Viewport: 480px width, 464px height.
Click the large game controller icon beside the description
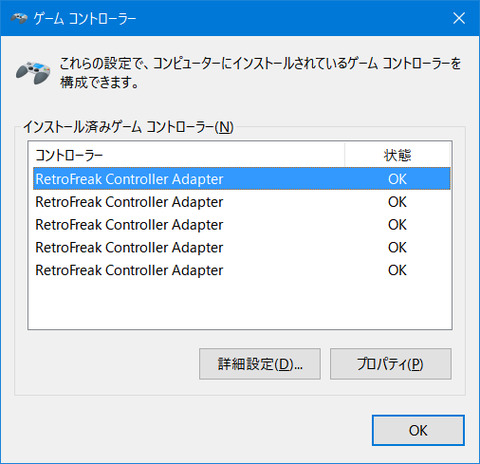33,72
